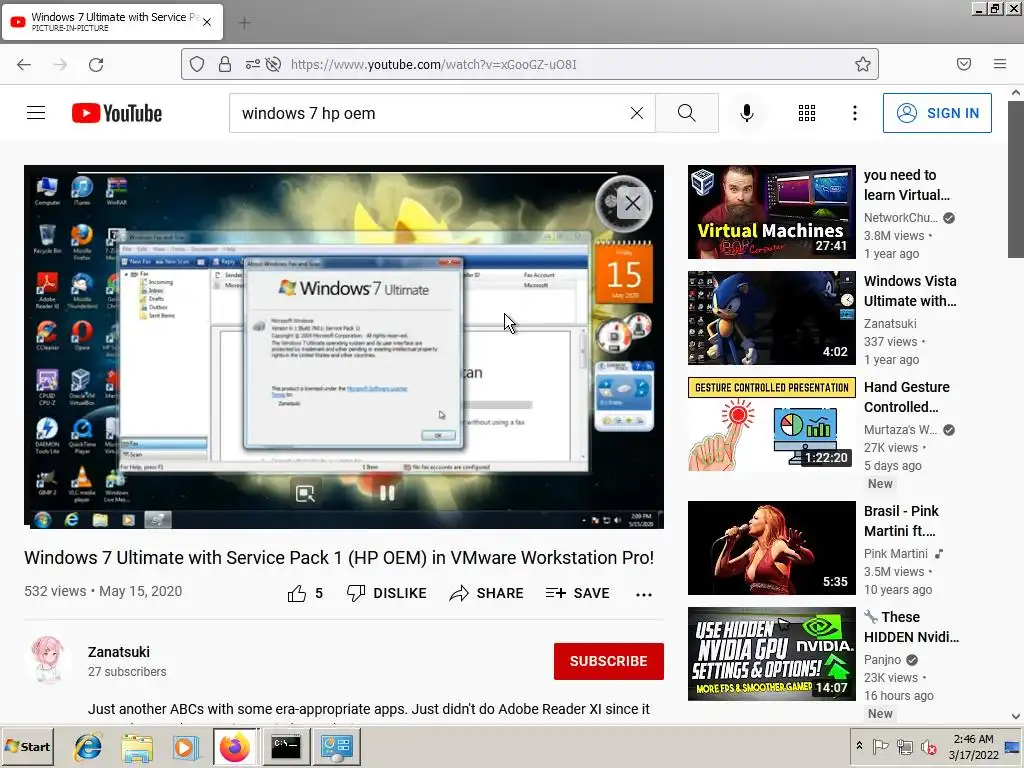Click the muted volume tray icon

click(x=928, y=746)
